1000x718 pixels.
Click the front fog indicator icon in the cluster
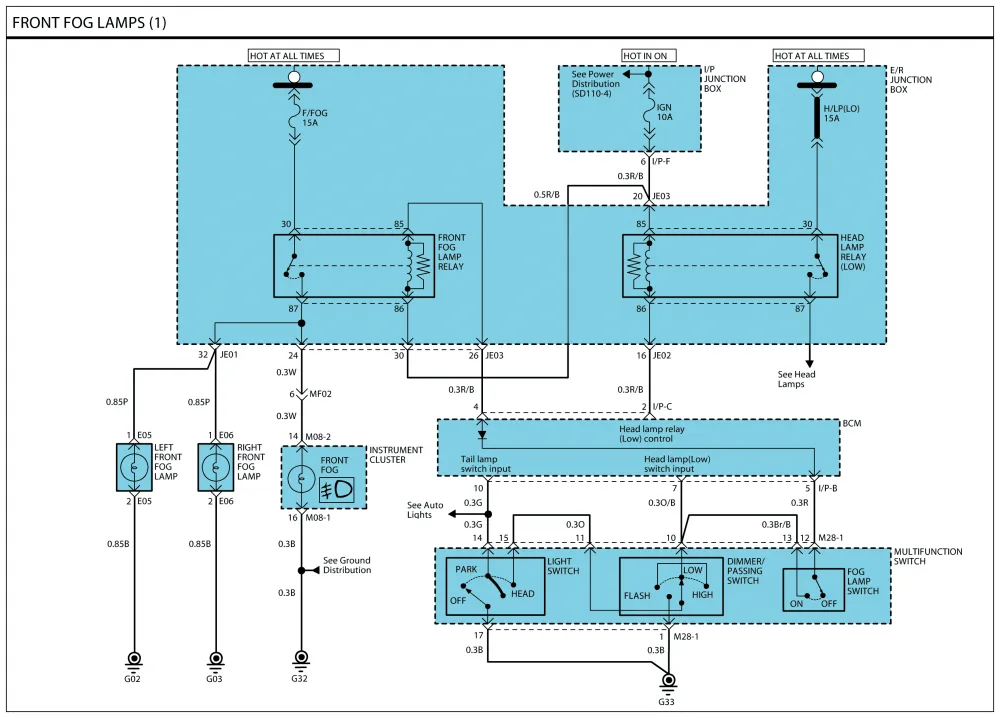pyautogui.click(x=336, y=490)
